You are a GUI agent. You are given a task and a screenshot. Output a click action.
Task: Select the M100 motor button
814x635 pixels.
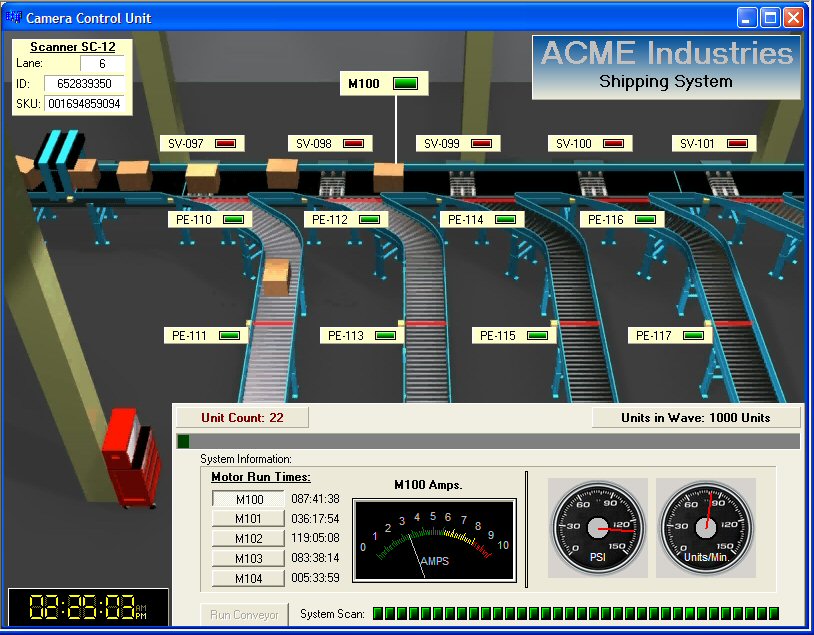point(248,499)
